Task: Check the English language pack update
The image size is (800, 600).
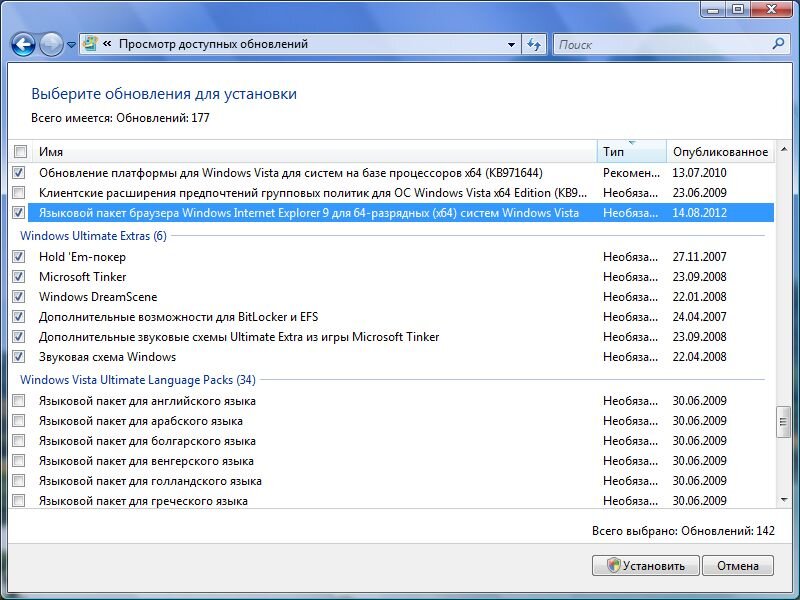Action: coord(20,400)
